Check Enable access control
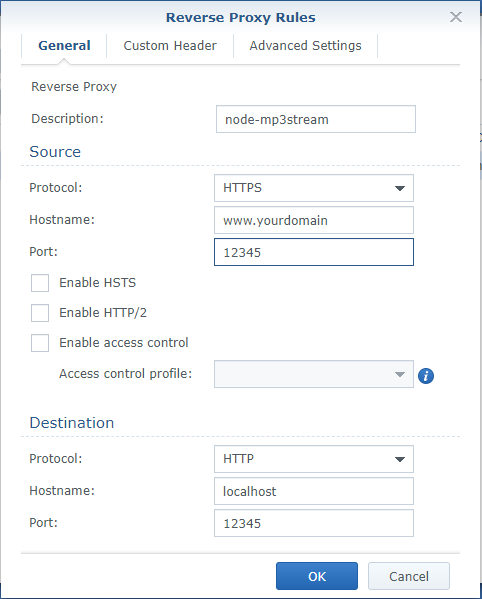Screen dimensions: 482x599 (x=40, y=343)
